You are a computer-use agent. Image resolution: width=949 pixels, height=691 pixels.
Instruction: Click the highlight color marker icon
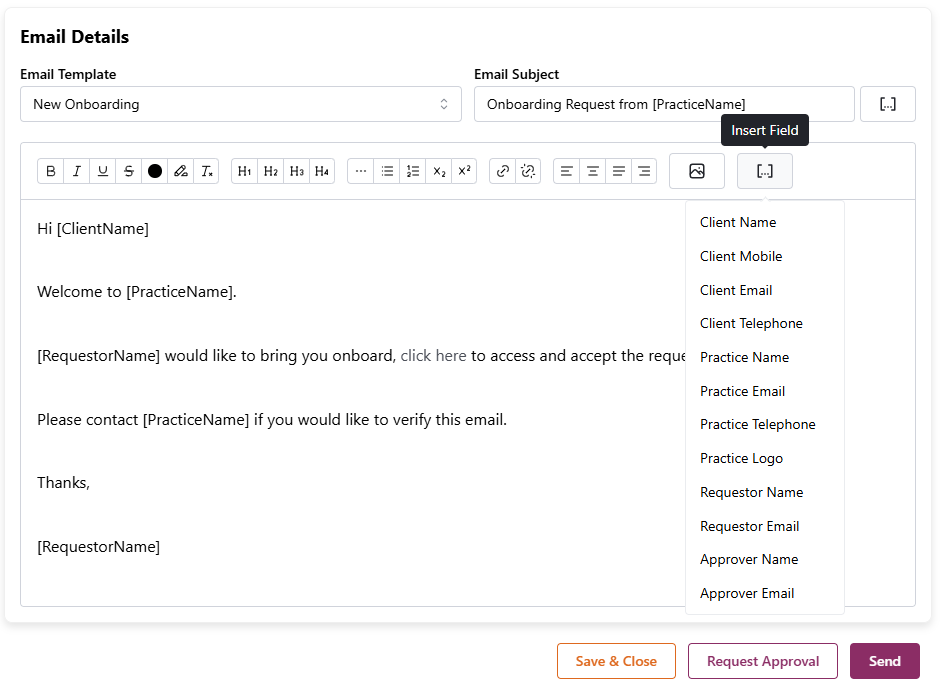[x=181, y=171]
